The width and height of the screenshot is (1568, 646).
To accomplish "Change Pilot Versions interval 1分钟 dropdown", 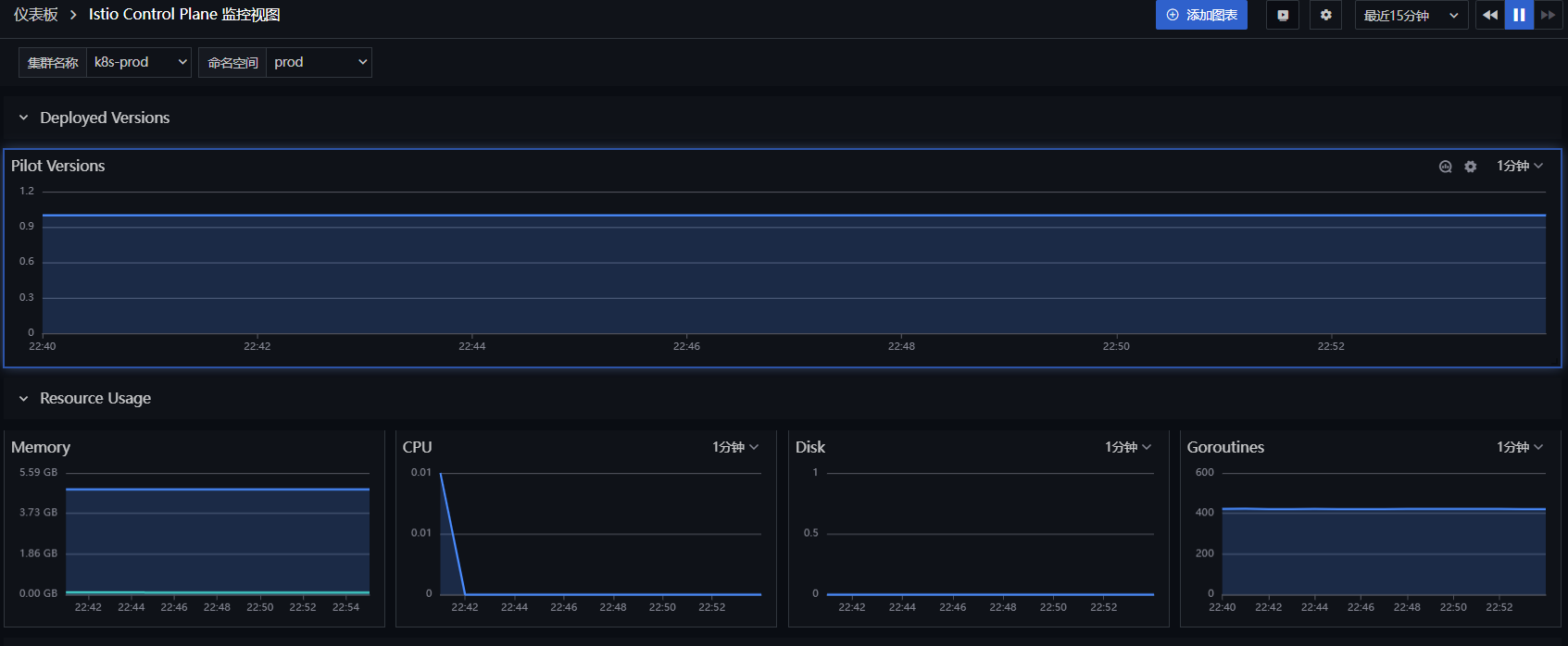I will [x=1520, y=166].
